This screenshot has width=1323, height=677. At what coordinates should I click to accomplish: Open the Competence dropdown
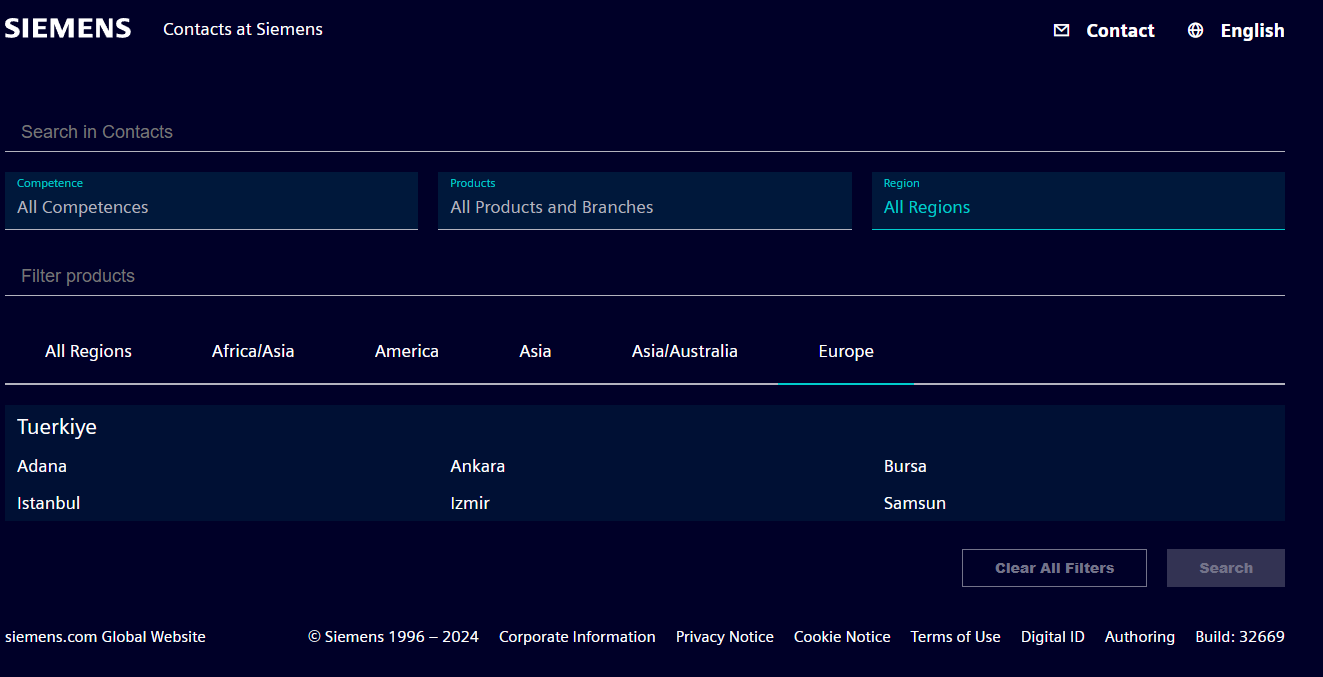click(x=211, y=201)
